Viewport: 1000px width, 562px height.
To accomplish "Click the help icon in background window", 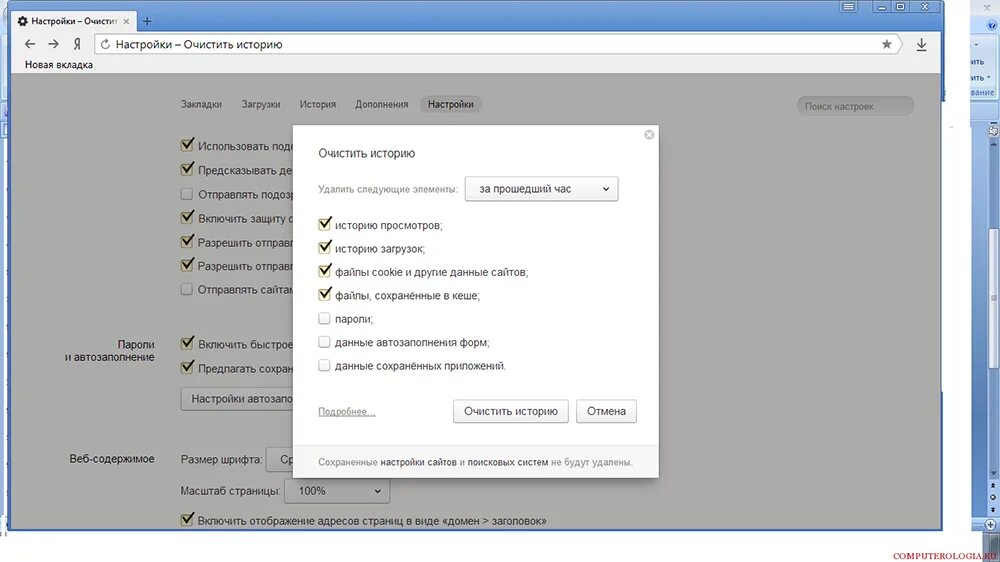I will coord(992,26).
